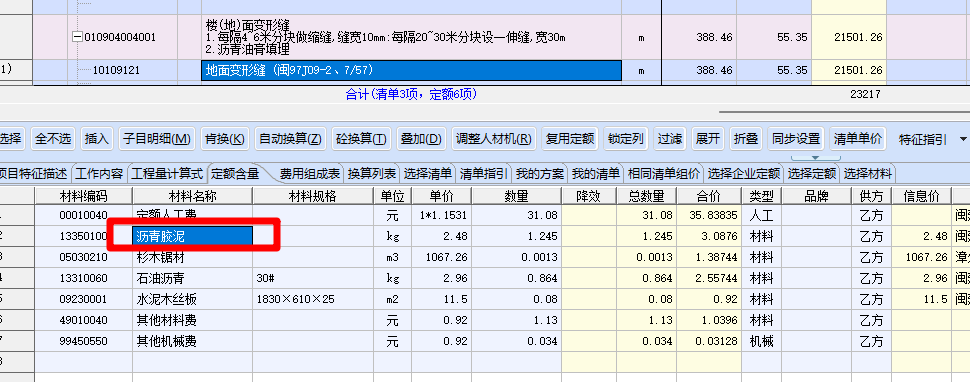Click the 1*1.1531 unit price cell
This screenshot has height=382, width=970.
[442, 215]
